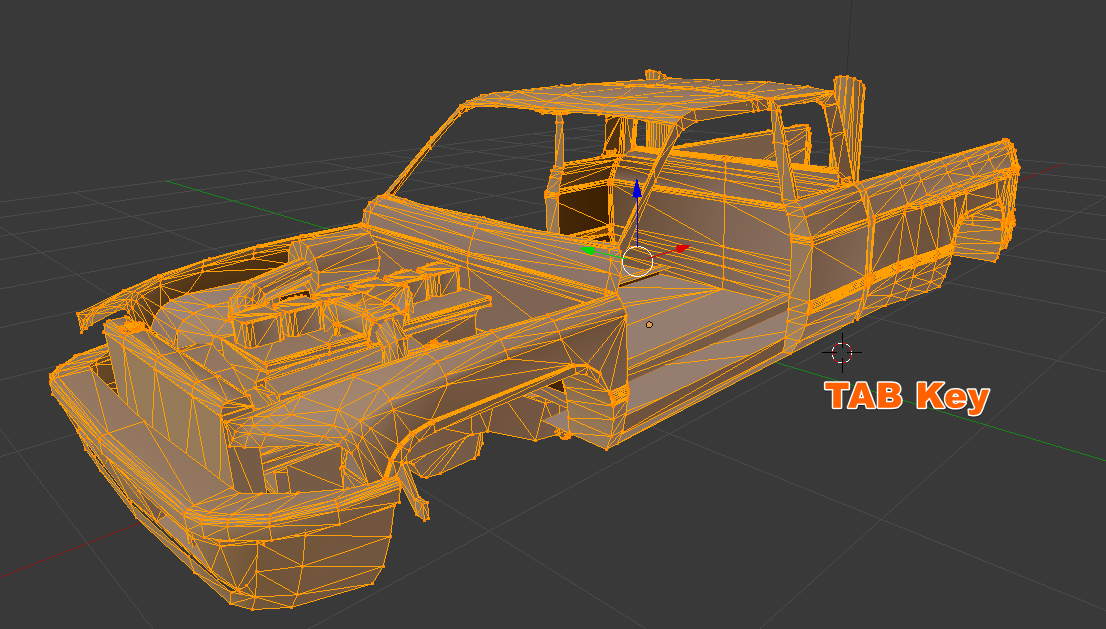Click the small orange object origin dot

[650, 324]
